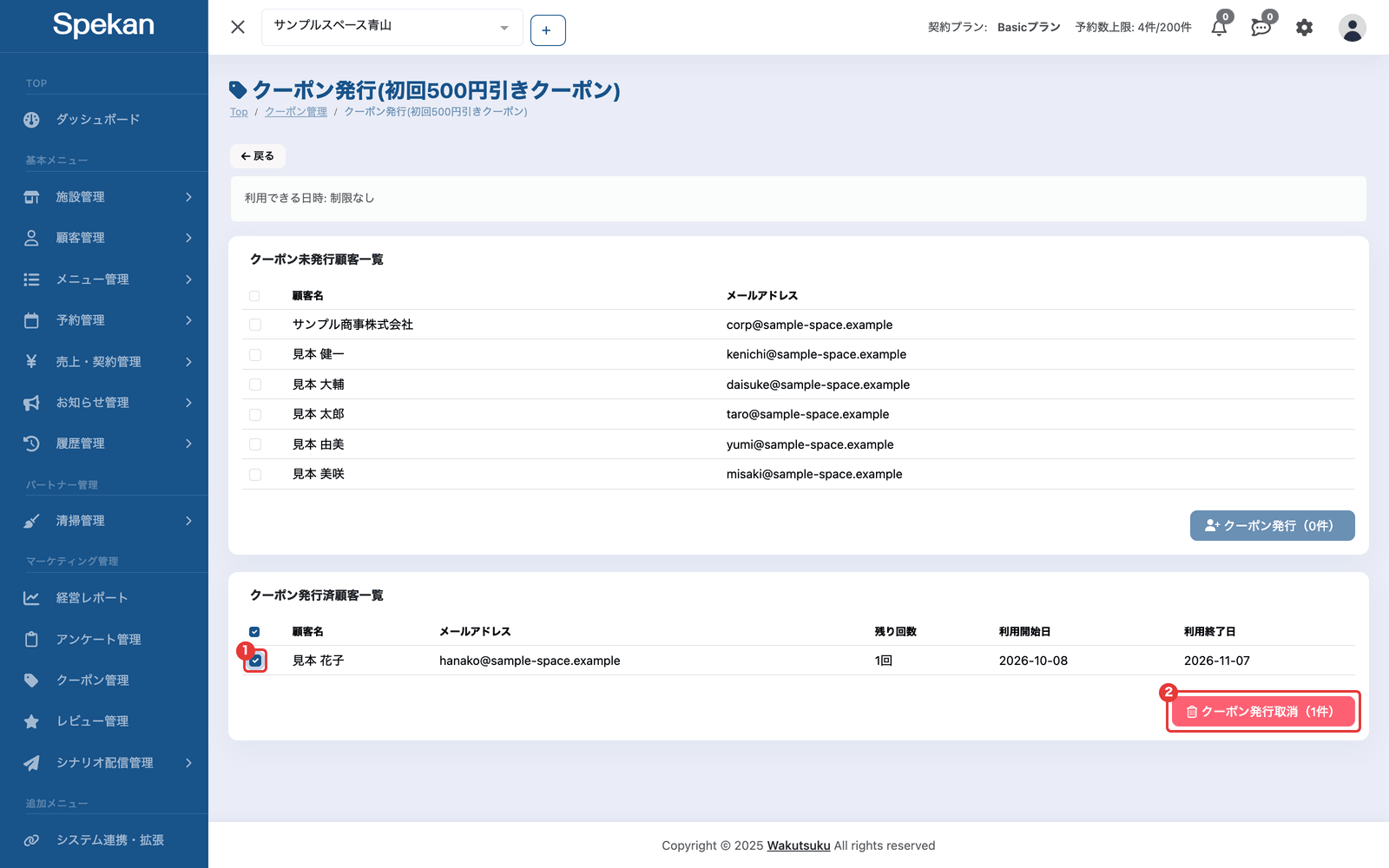Viewport: 1389px width, 868px height.
Task: Click the reservation calendar icon
Action: pyautogui.click(x=31, y=320)
